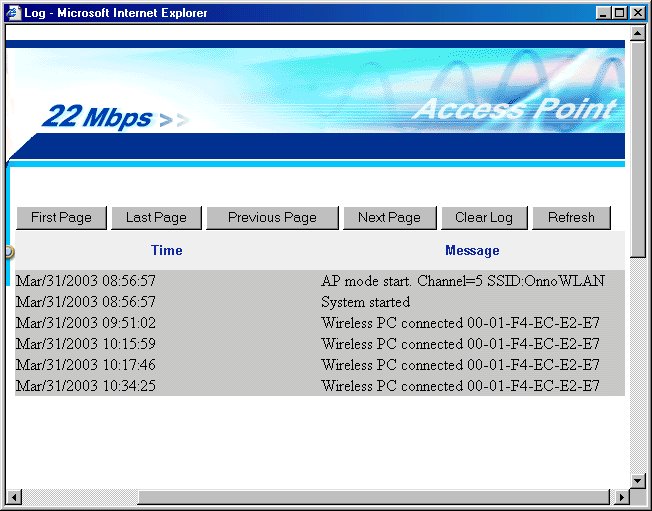The width and height of the screenshot is (652, 511).
Task: Click the 'Access Point' banner title
Action: point(515,109)
